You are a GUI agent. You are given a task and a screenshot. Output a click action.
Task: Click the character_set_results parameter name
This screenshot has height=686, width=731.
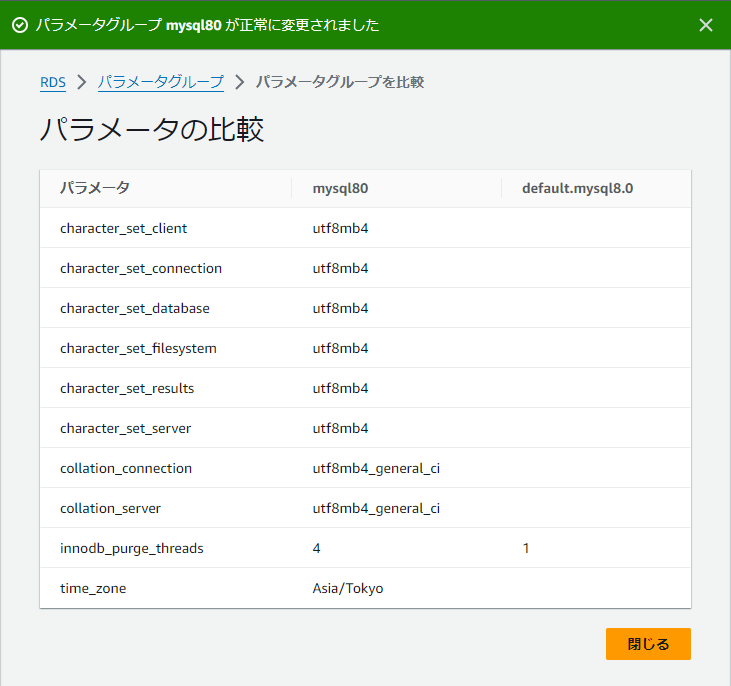127,388
